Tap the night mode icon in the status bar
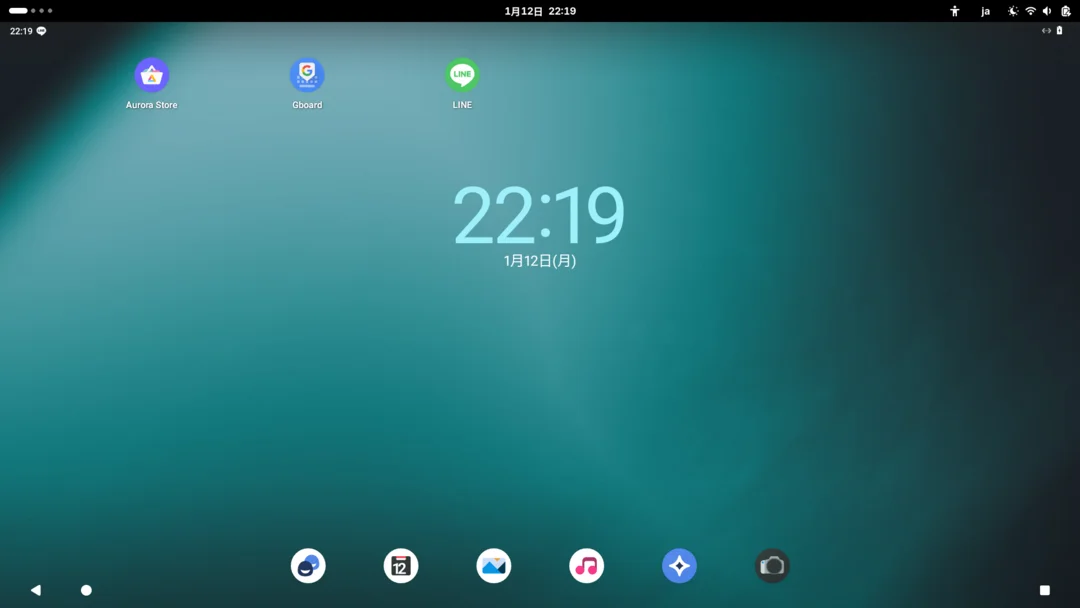Image resolution: width=1080 pixels, height=608 pixels. point(1012,11)
